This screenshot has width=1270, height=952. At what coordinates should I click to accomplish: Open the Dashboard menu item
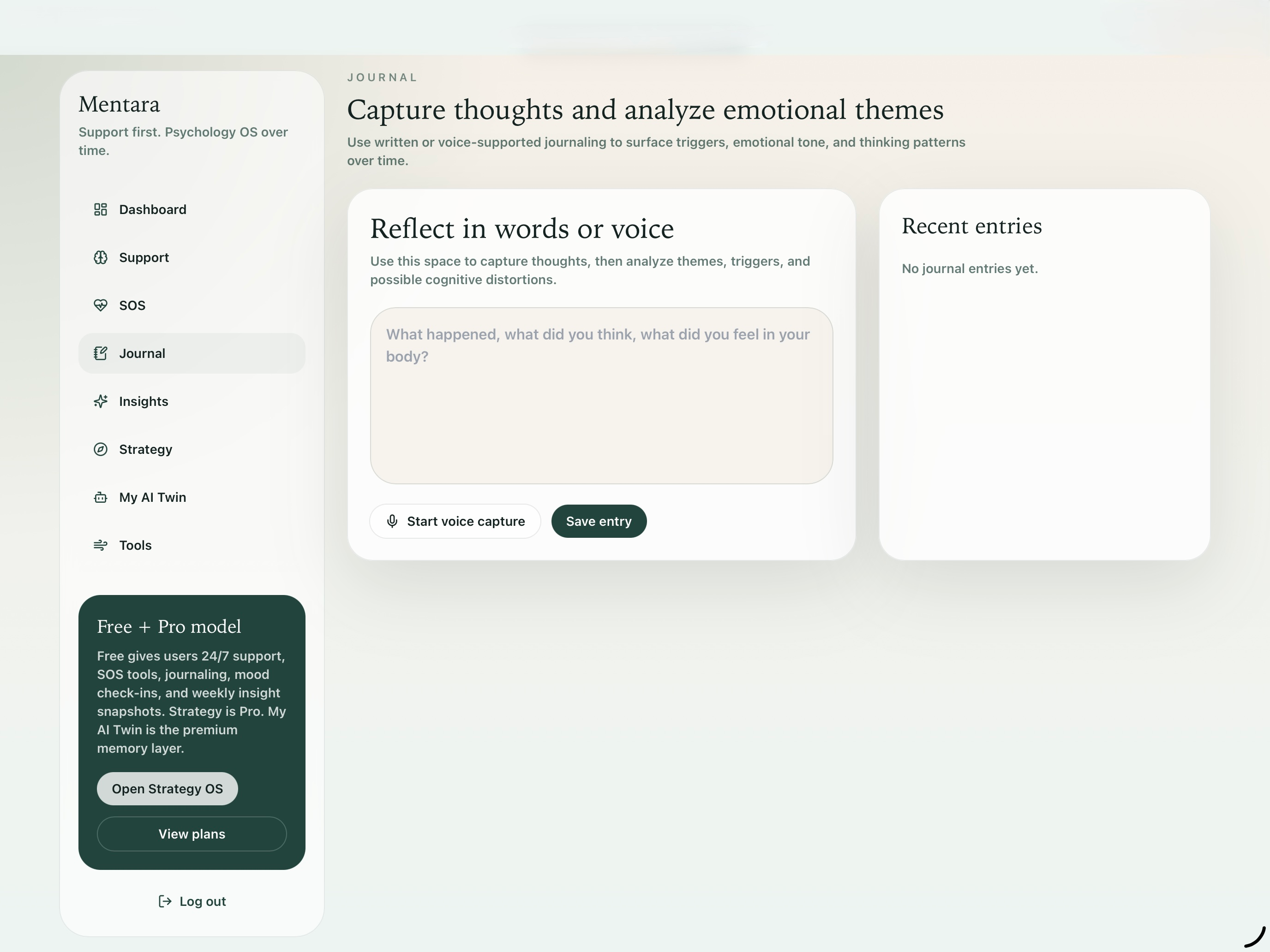192,209
